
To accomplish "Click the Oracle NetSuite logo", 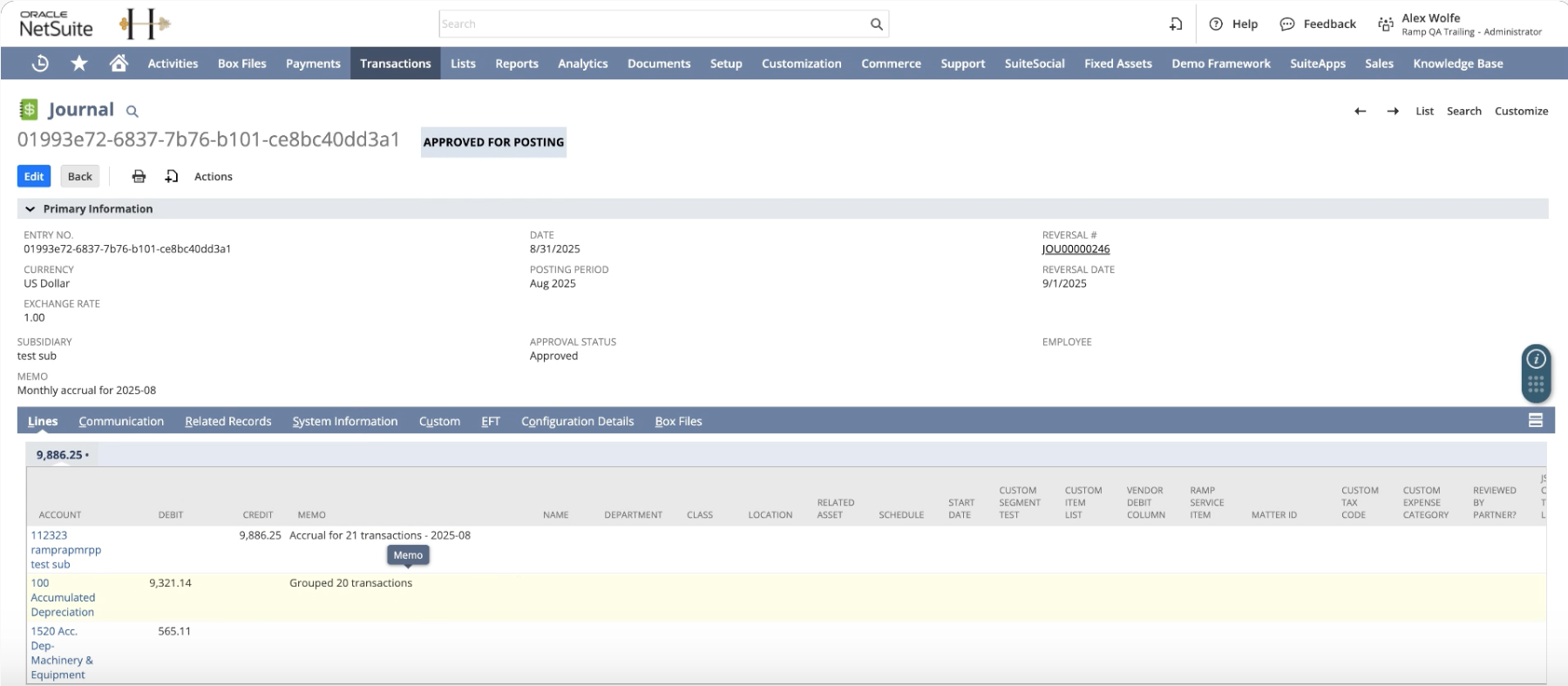I will click(56, 24).
